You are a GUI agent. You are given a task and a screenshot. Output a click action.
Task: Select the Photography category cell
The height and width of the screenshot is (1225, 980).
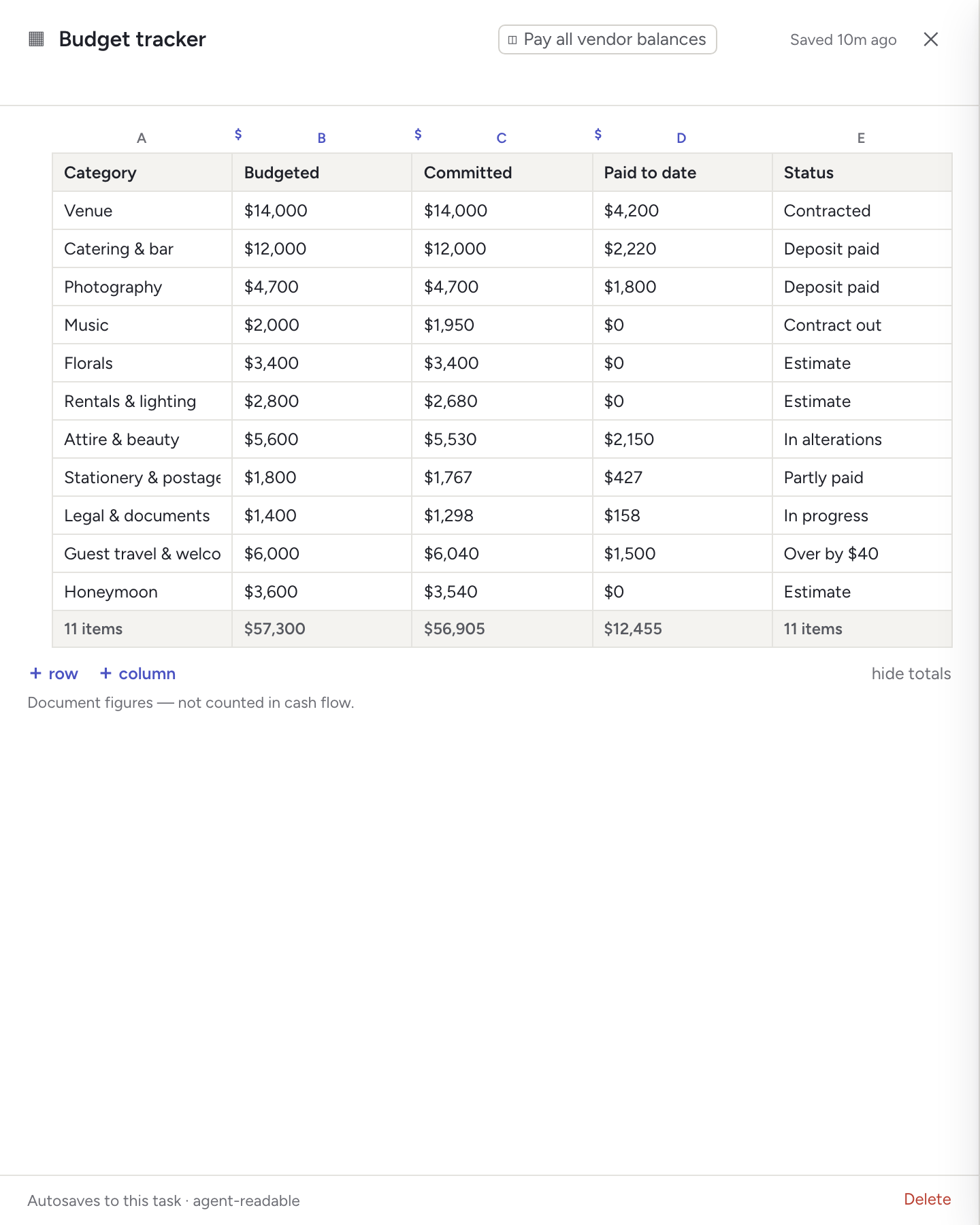click(142, 287)
